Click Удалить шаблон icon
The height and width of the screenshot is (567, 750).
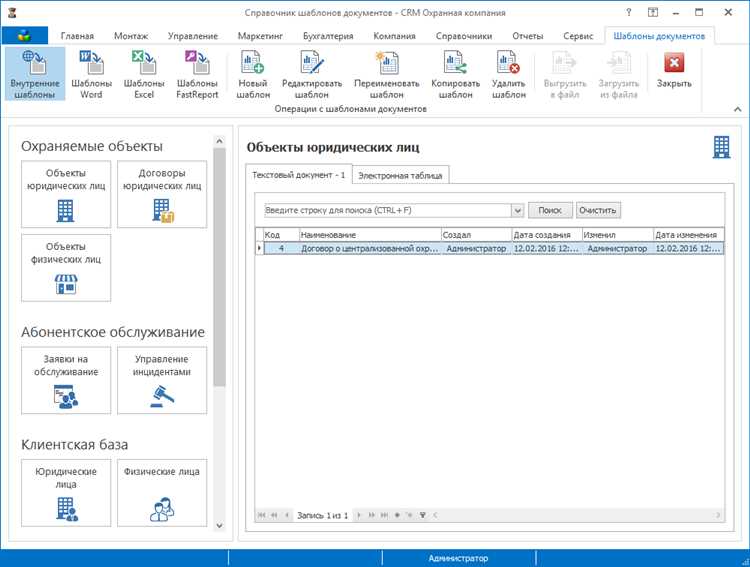pos(508,63)
